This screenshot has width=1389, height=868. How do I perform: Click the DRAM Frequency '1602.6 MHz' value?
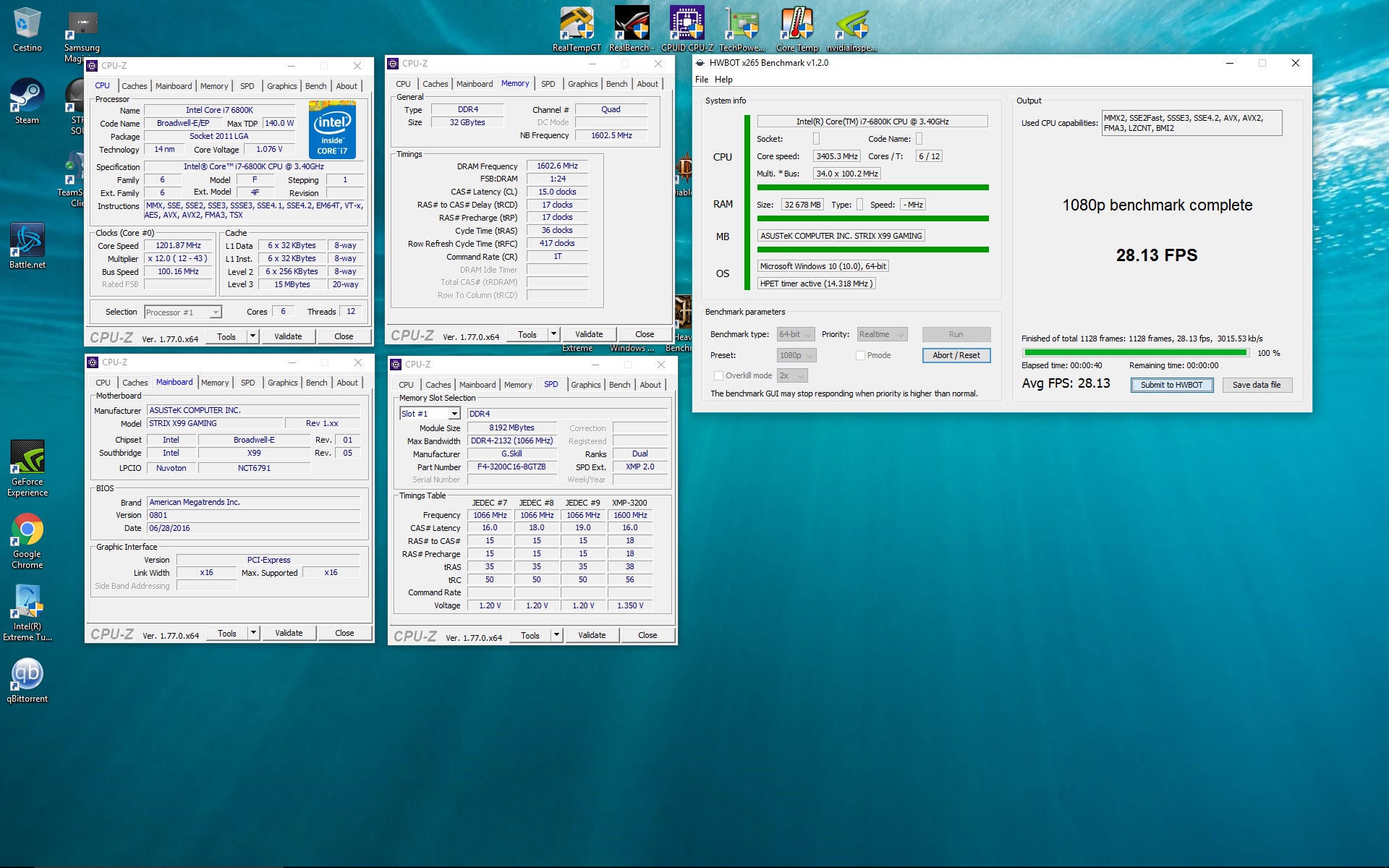coord(557,166)
